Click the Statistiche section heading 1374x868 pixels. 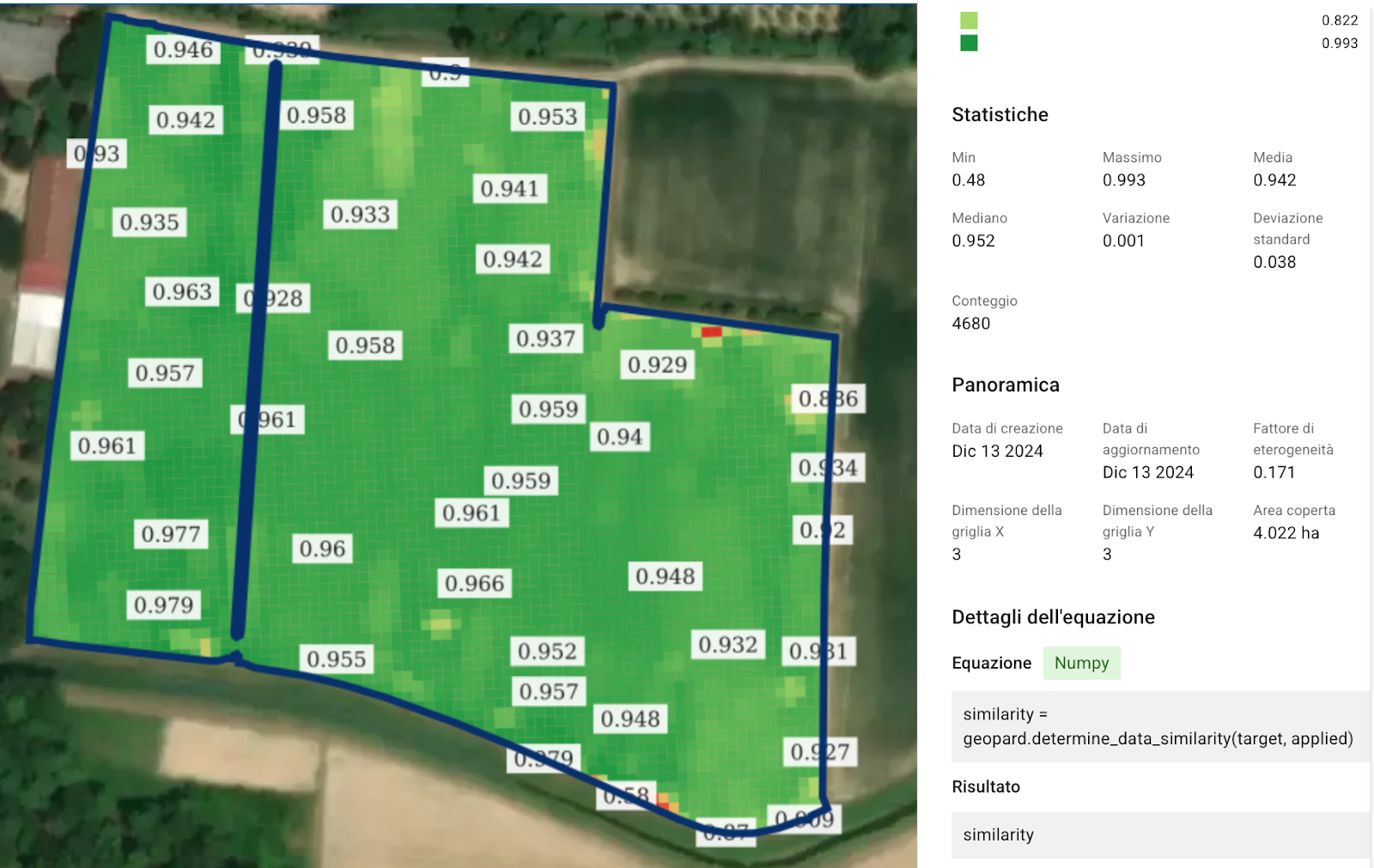point(1000,115)
